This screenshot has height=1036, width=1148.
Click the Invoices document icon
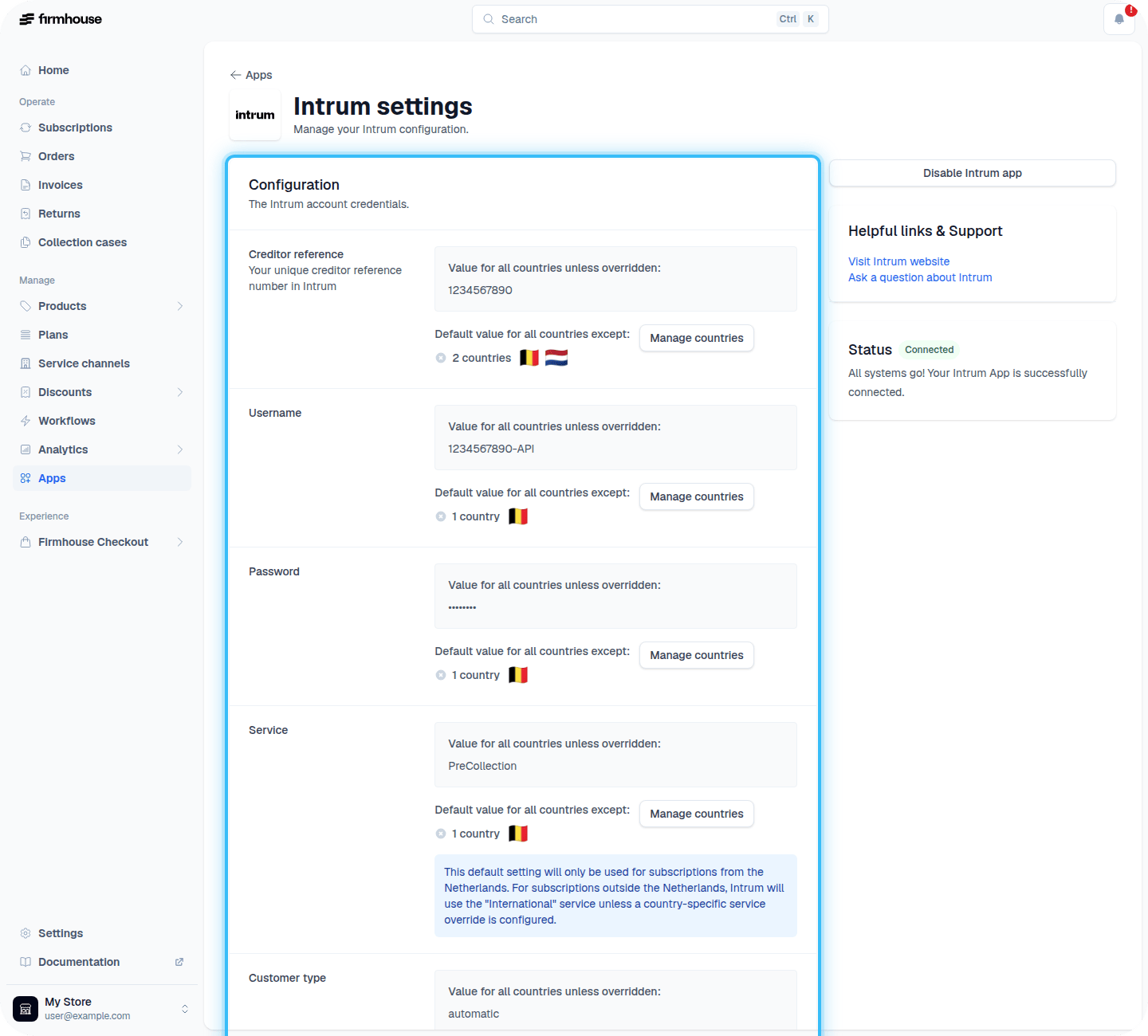pyautogui.click(x=26, y=185)
